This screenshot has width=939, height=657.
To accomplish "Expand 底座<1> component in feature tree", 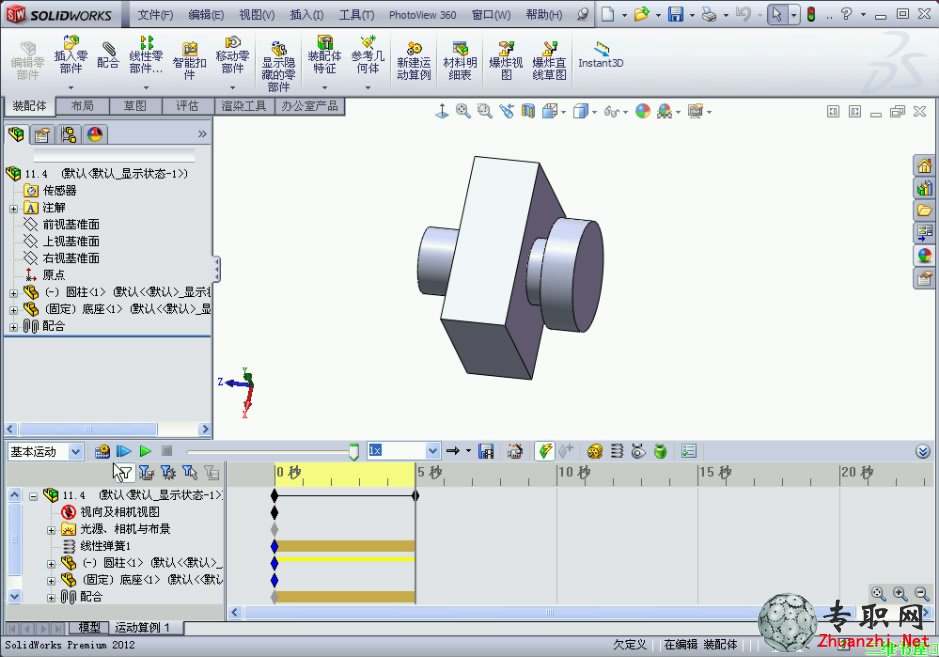I will pyautogui.click(x=13, y=310).
